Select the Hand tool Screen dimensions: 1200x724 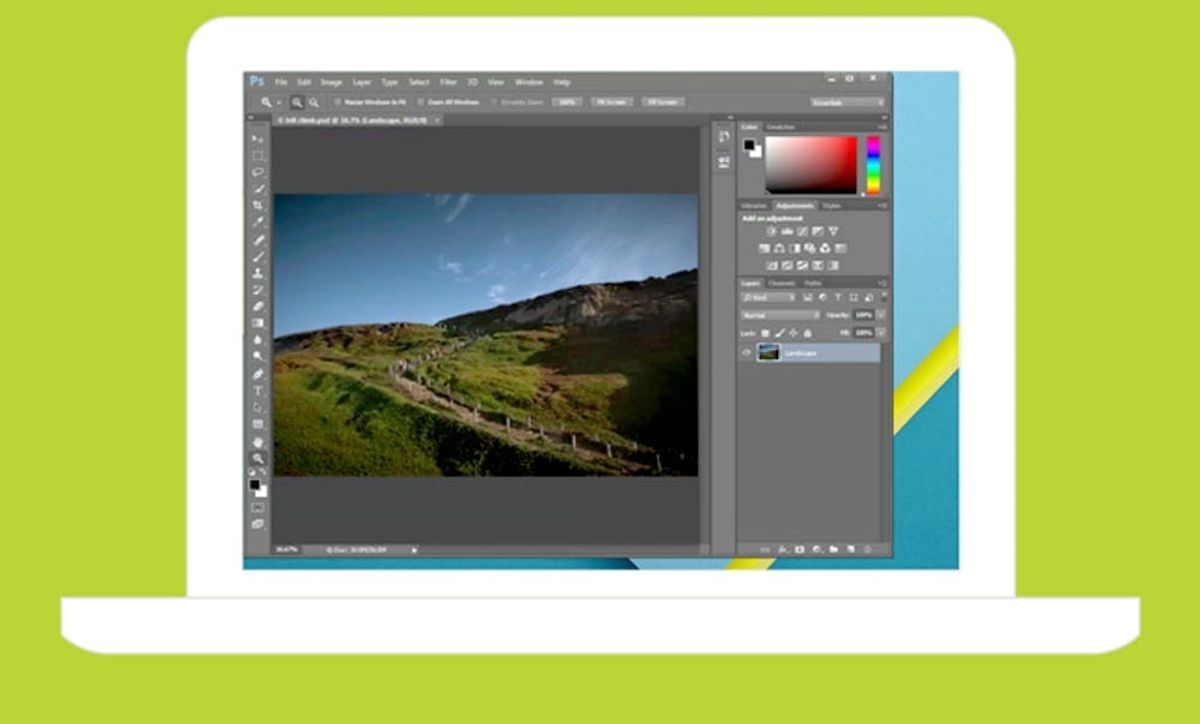pyautogui.click(x=258, y=441)
